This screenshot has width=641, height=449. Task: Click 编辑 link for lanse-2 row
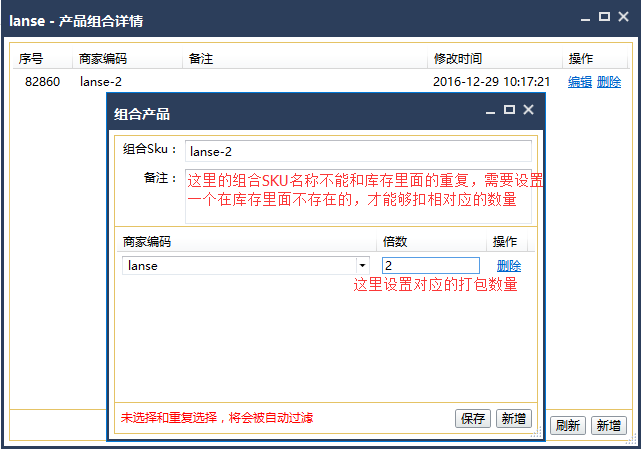coord(580,82)
